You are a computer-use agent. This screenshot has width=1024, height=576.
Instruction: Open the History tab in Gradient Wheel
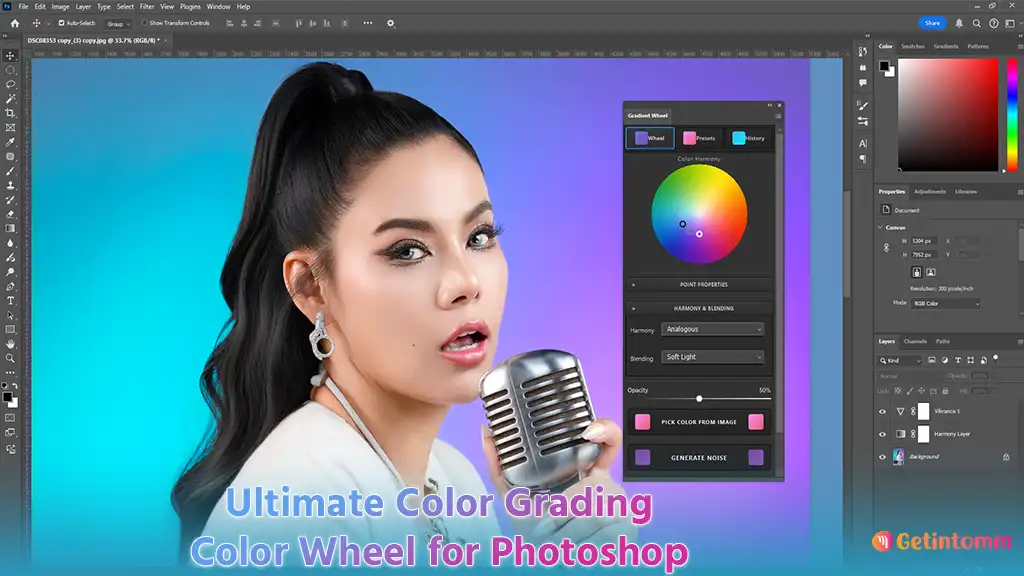pos(748,138)
